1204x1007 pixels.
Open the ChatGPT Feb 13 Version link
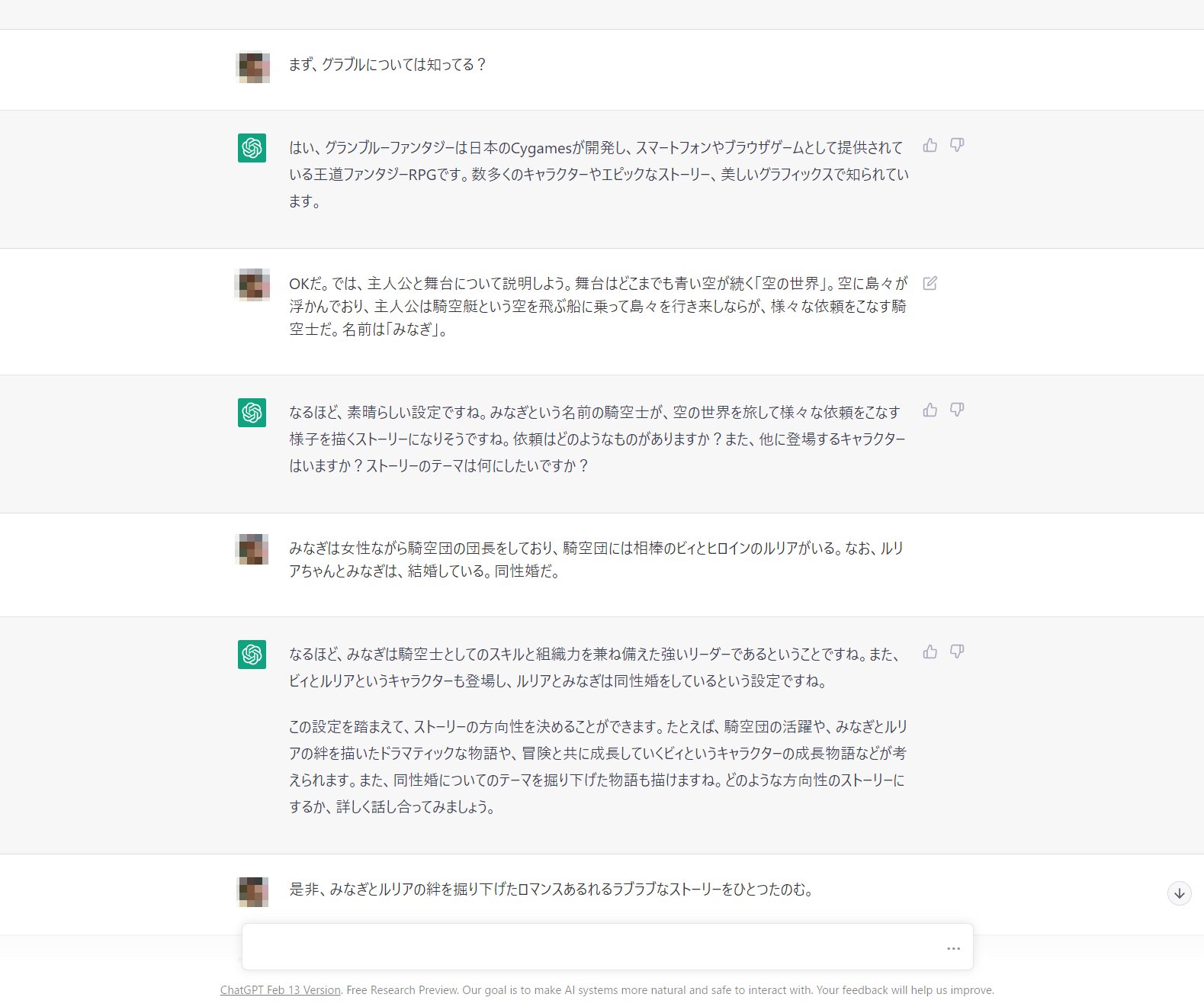pos(280,990)
